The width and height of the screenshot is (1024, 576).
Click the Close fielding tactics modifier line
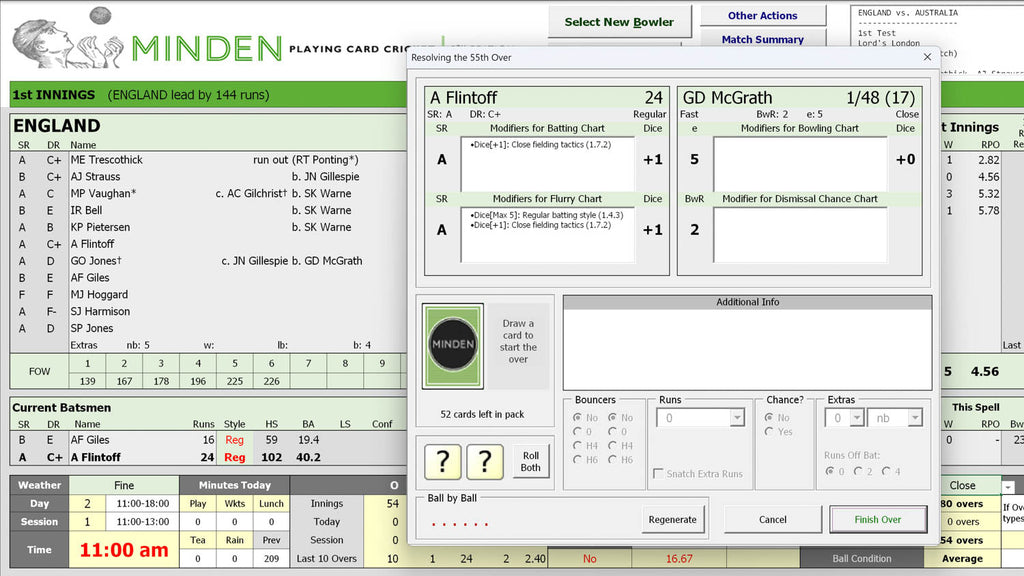541,145
